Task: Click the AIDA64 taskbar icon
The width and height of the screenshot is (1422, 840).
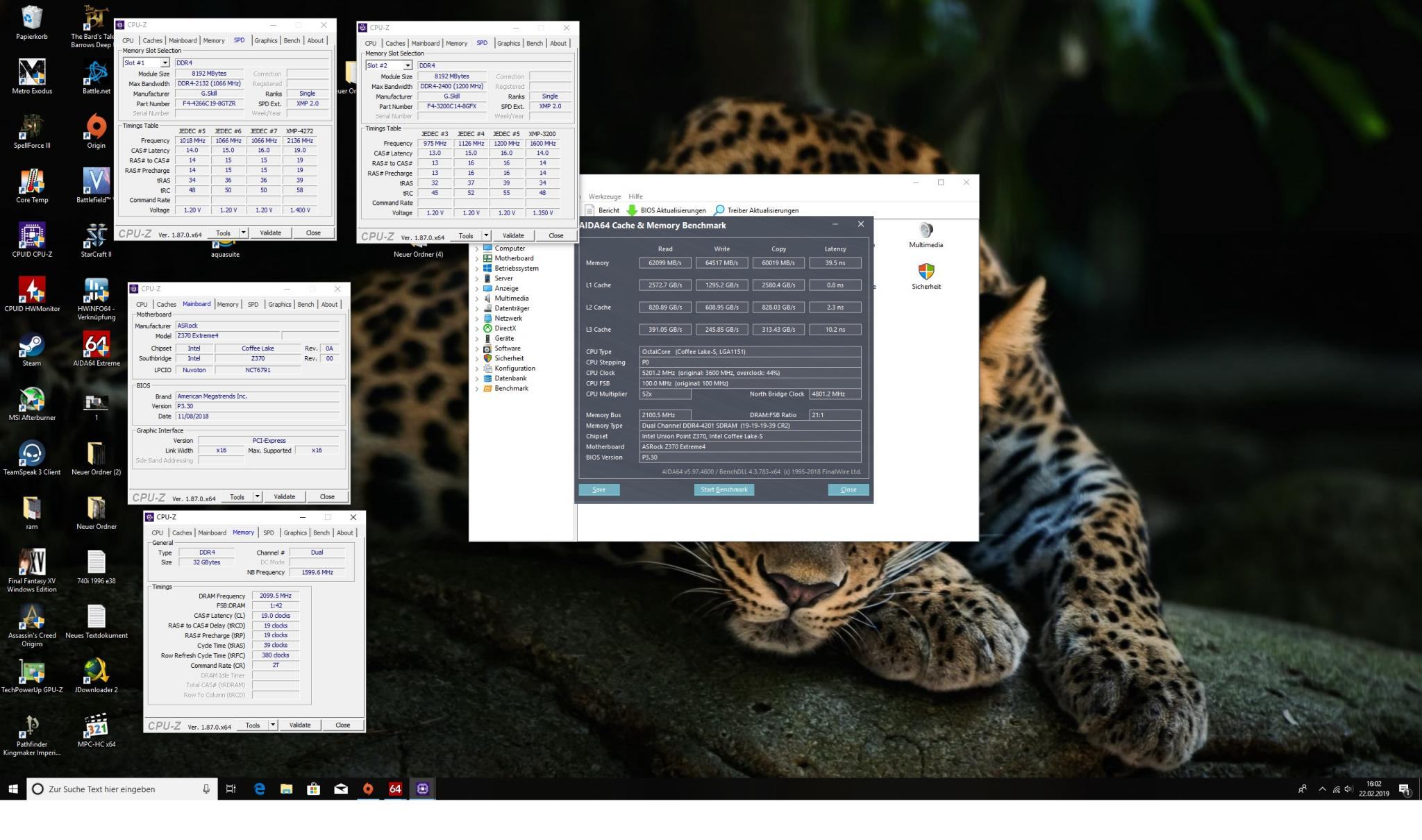Action: tap(395, 789)
